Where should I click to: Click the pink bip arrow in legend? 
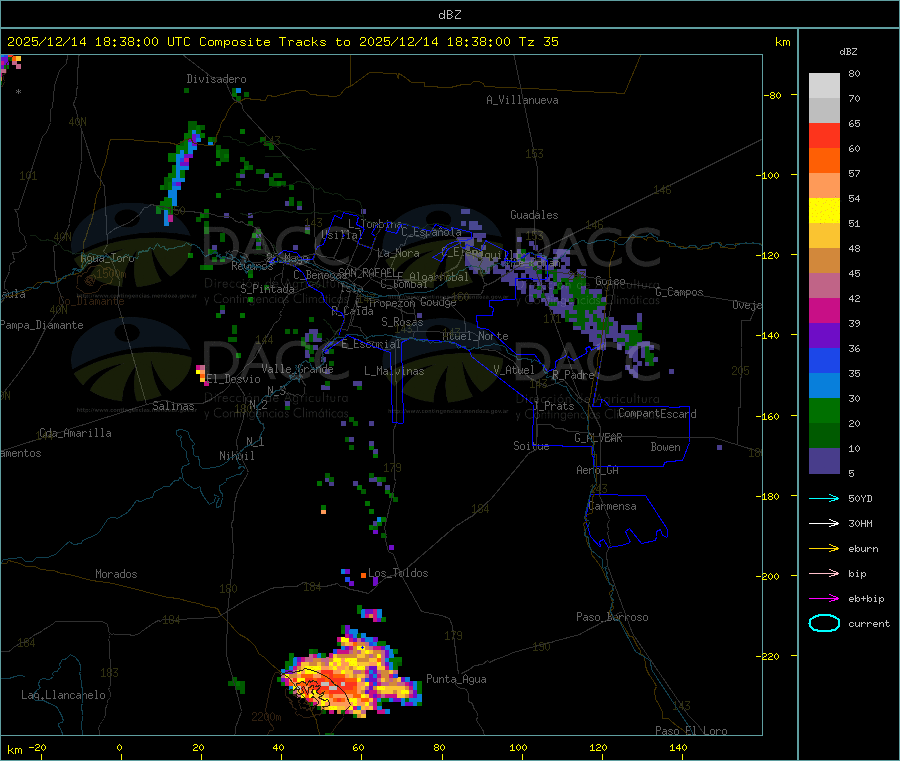point(824,573)
